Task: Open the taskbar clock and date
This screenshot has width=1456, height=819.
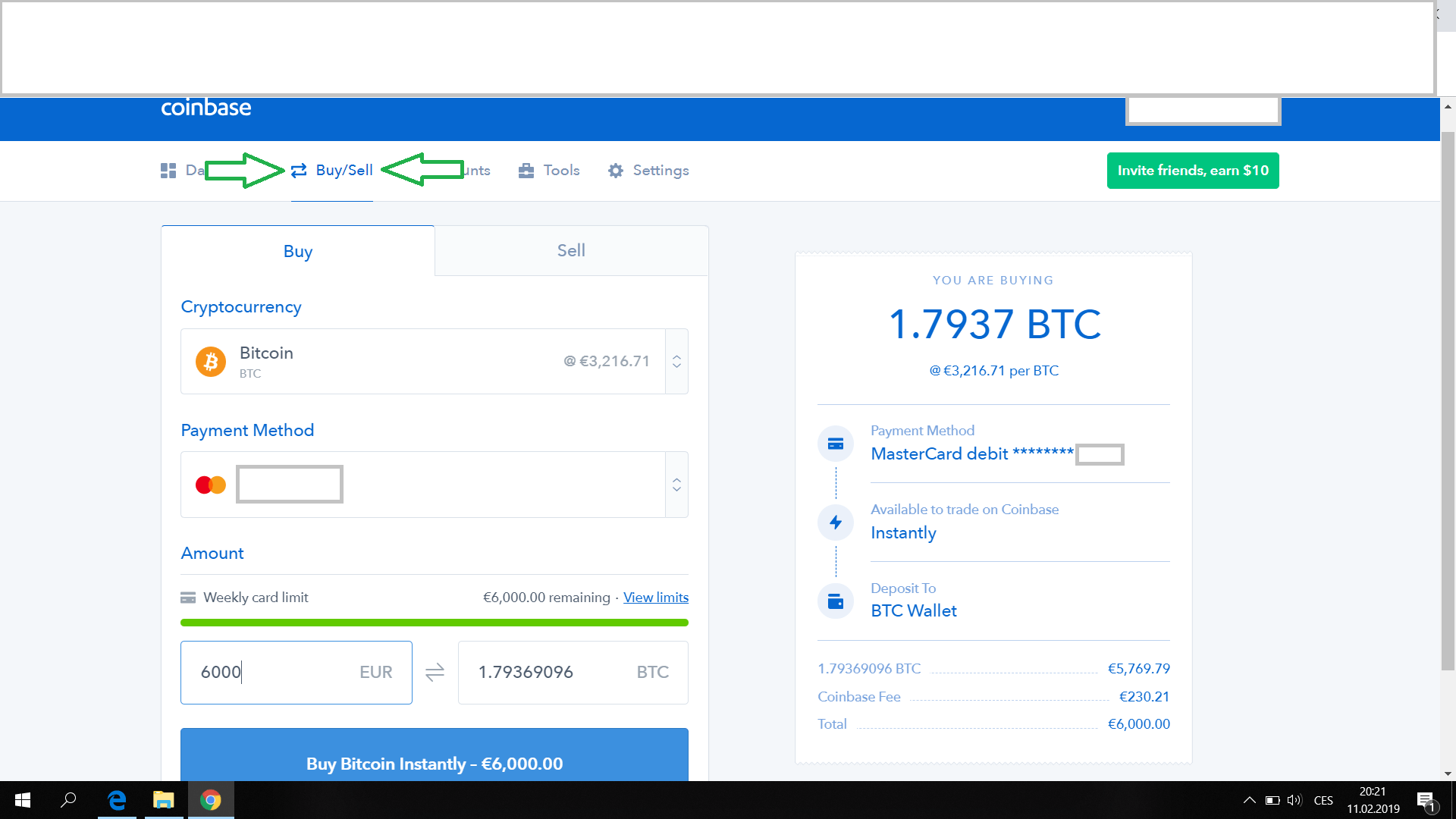Action: pyautogui.click(x=1373, y=800)
